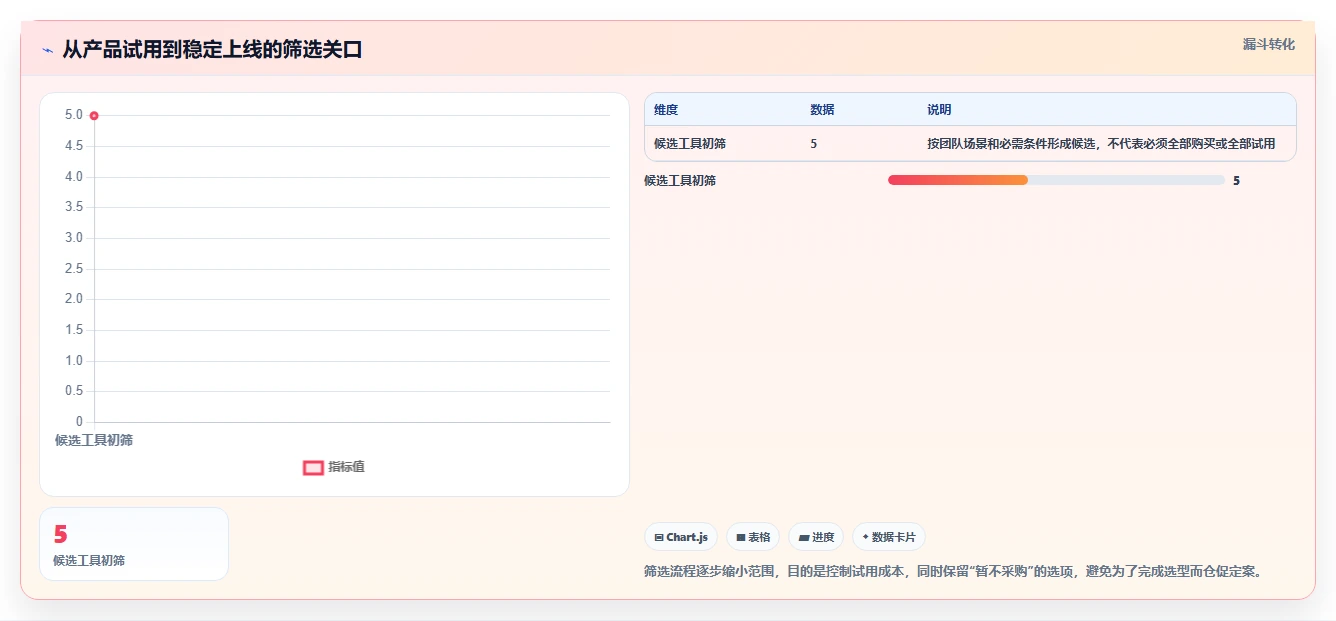The image size is (1336, 621).
Task: Click the 数据卡片 tag icon
Action: tap(866, 537)
